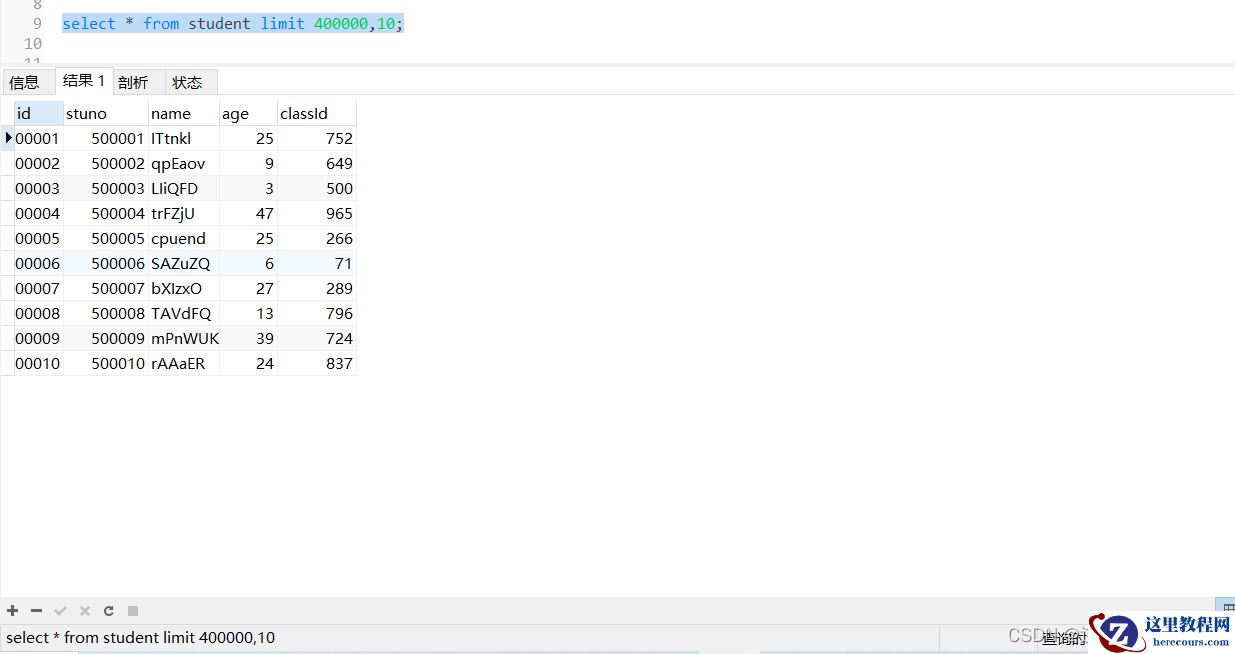Click stuno cell 500004

point(106,213)
